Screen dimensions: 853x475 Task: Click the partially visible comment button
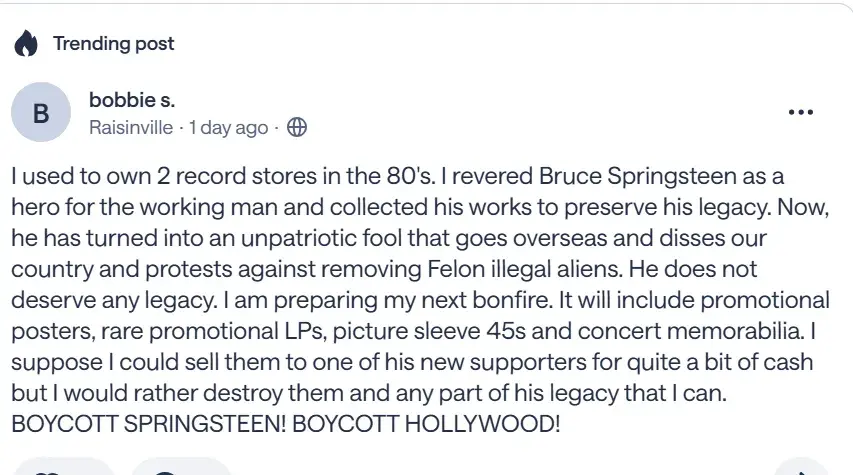click(180, 469)
